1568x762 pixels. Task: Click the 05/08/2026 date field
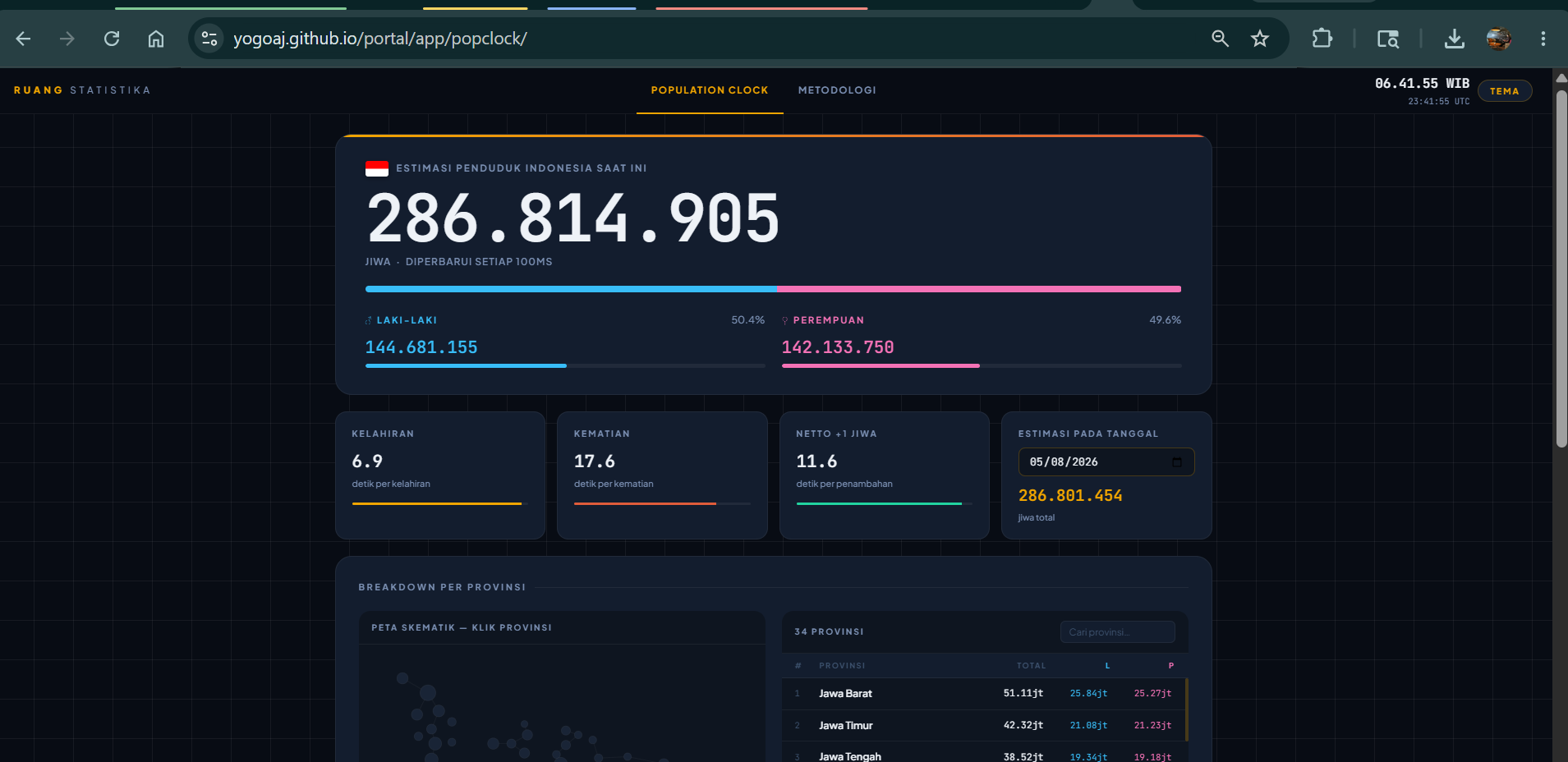(x=1106, y=462)
